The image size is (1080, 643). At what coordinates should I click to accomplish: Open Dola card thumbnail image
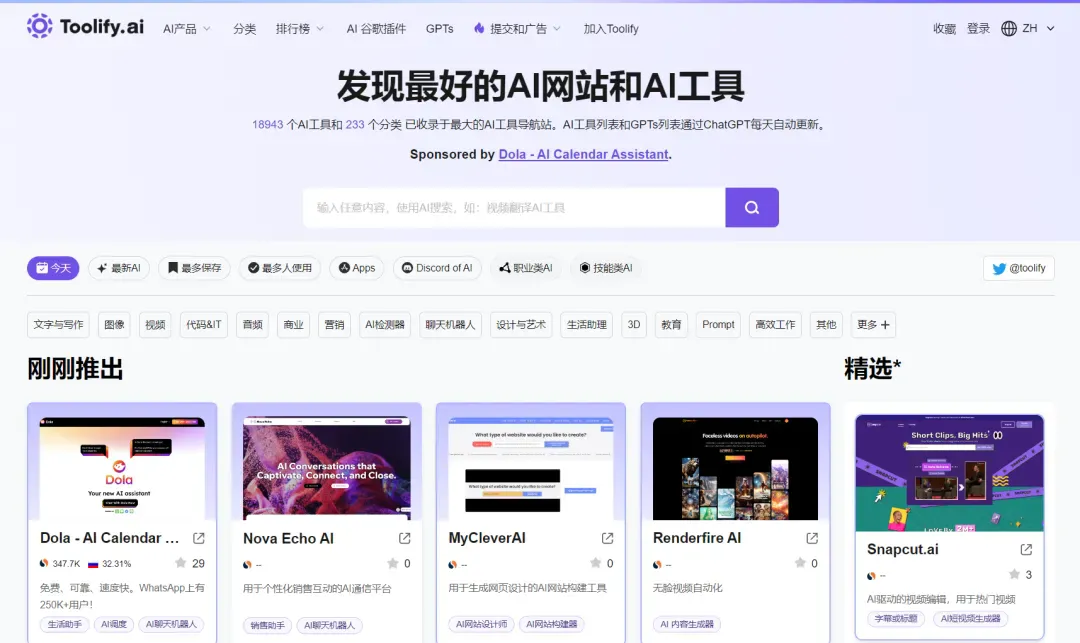tap(122, 468)
